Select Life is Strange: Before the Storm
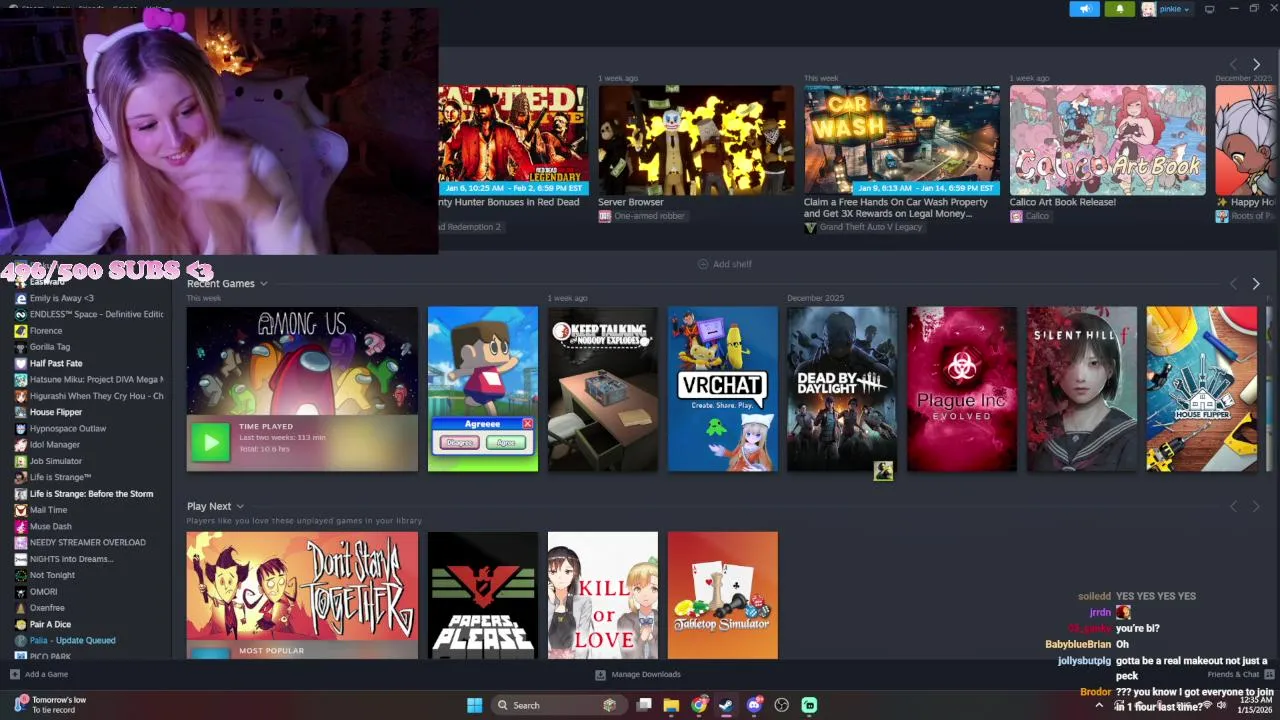This screenshot has height=720, width=1280. tap(91, 494)
